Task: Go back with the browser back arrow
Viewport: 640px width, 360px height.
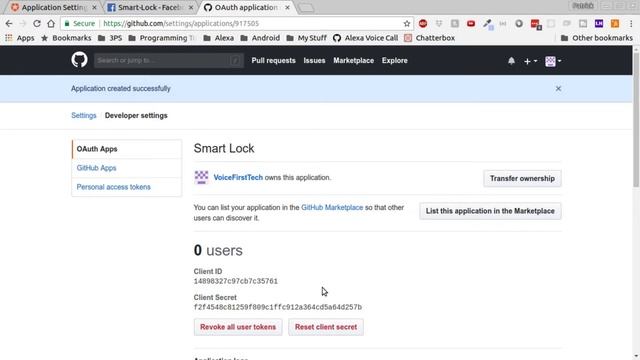Action: [9, 24]
